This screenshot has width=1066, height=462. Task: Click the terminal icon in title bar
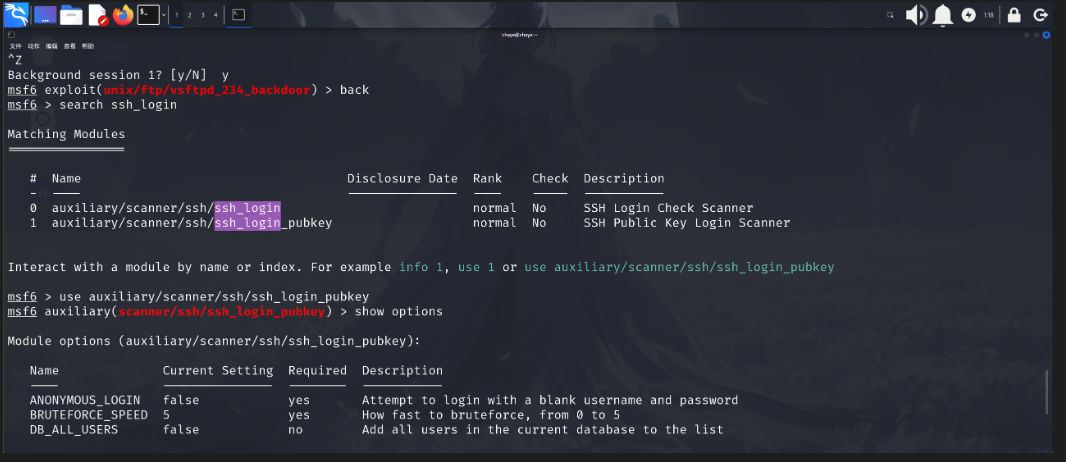(11, 35)
